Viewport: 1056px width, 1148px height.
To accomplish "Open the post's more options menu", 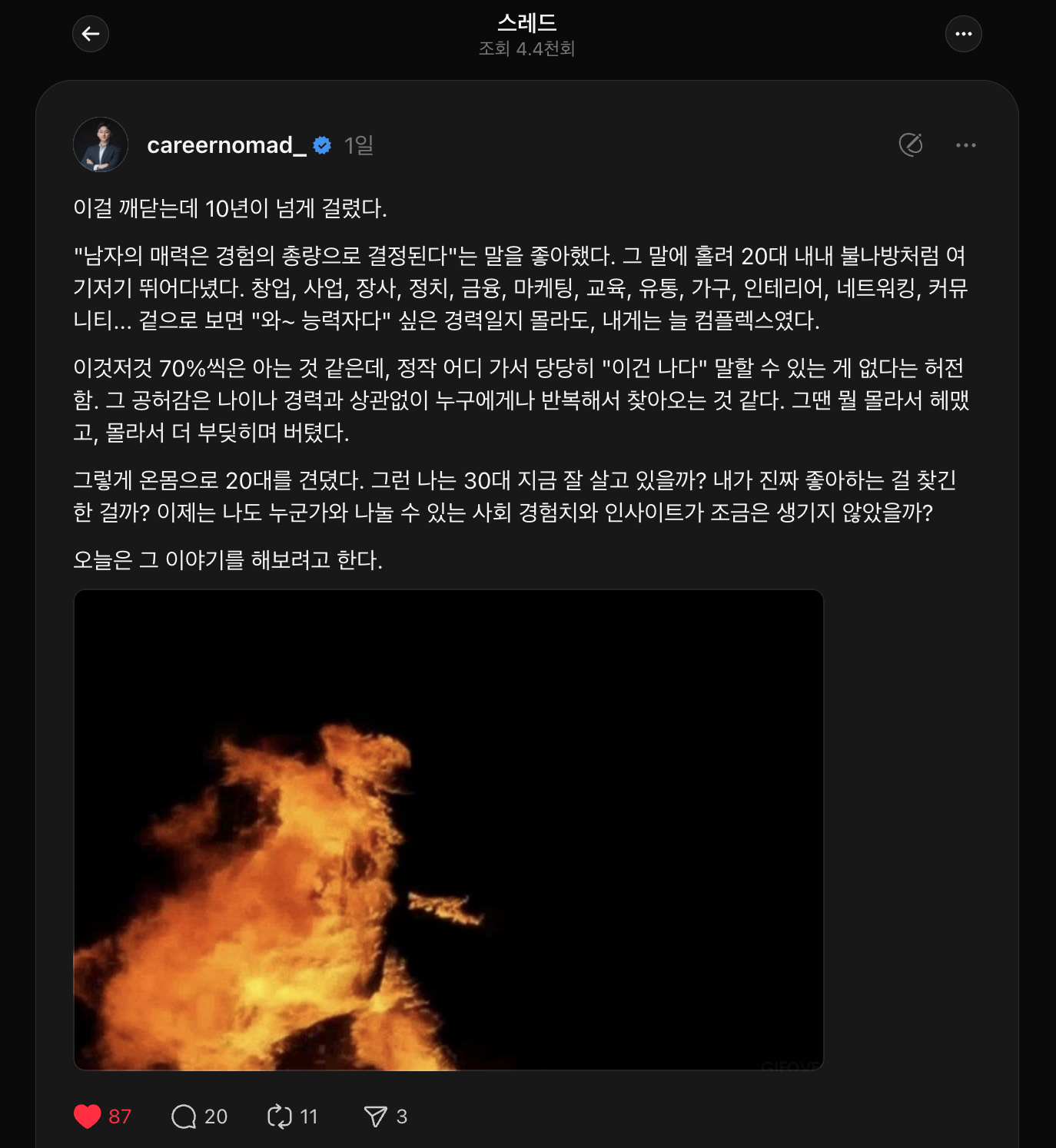I will point(965,145).
